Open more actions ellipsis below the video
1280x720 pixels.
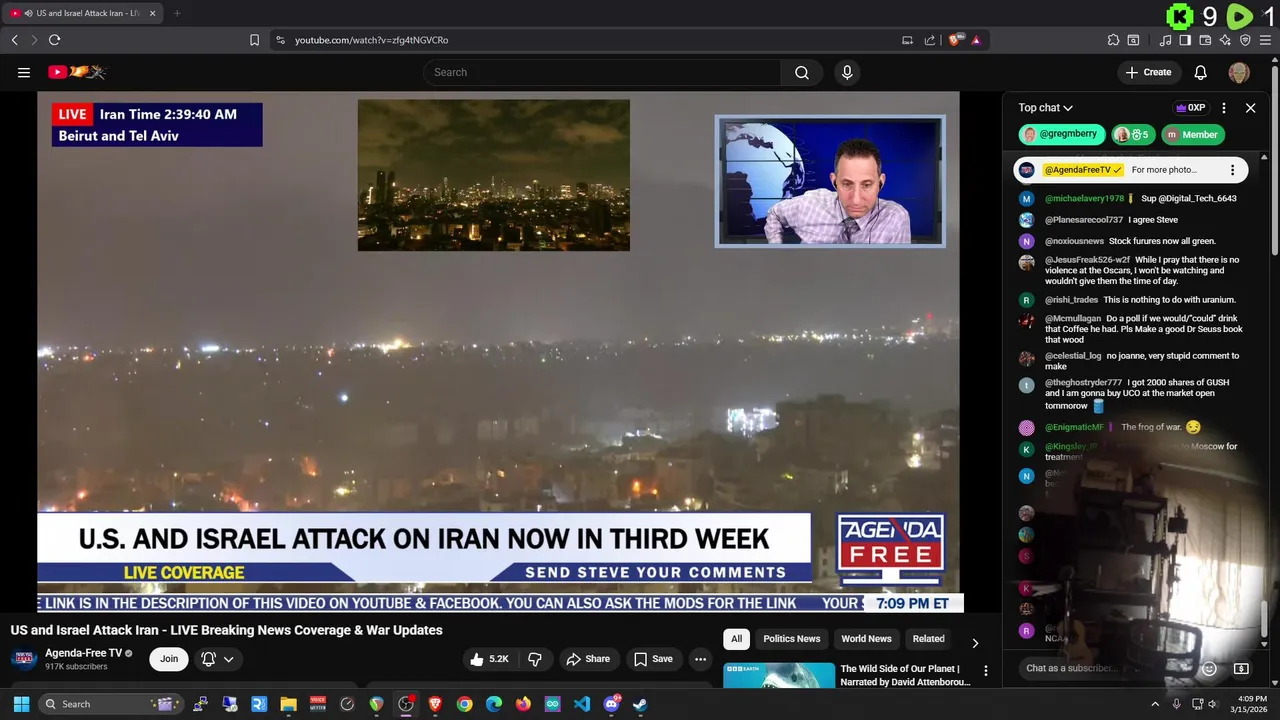click(700, 659)
